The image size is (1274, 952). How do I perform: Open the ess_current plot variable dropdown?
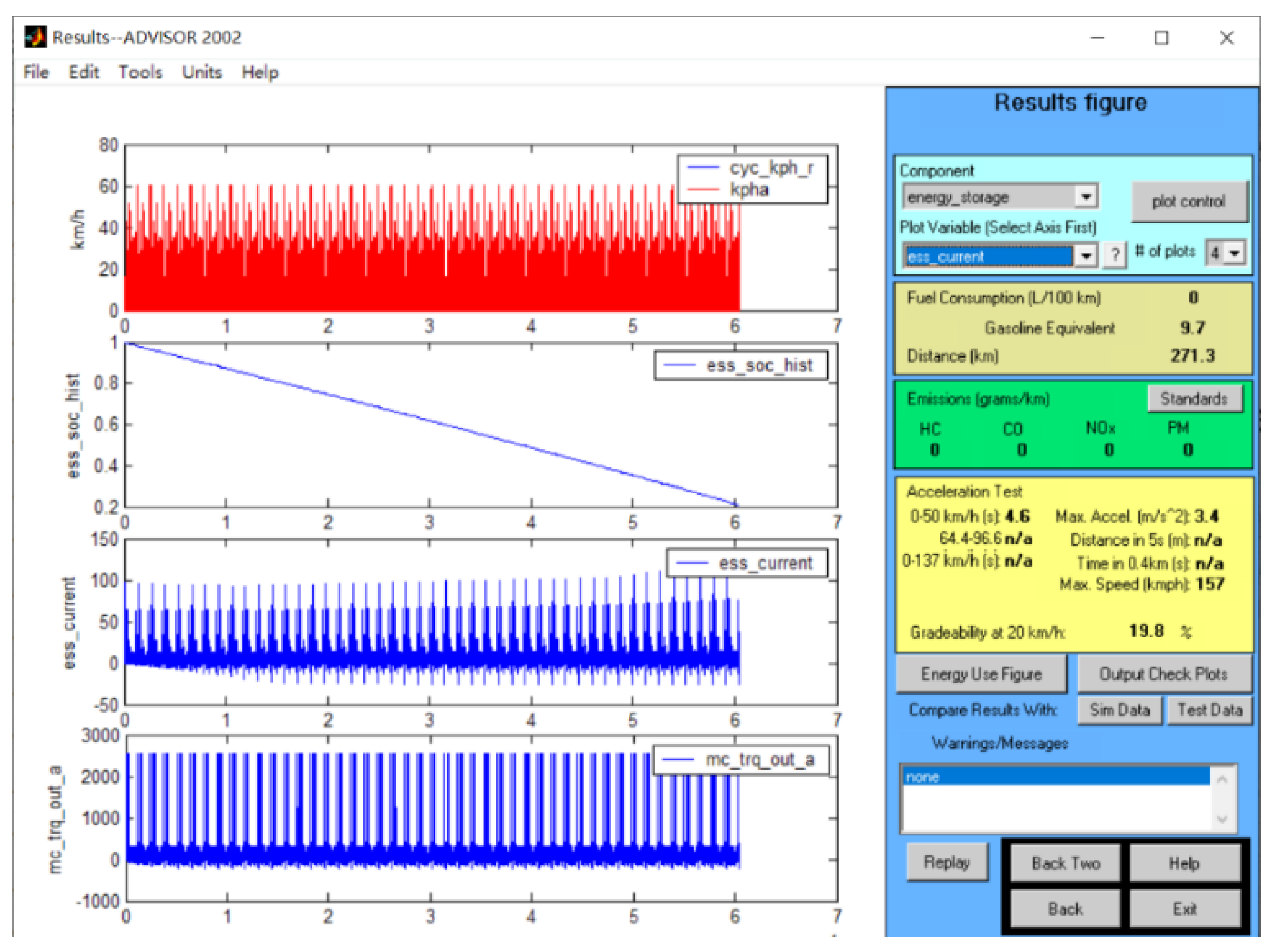(x=1086, y=255)
